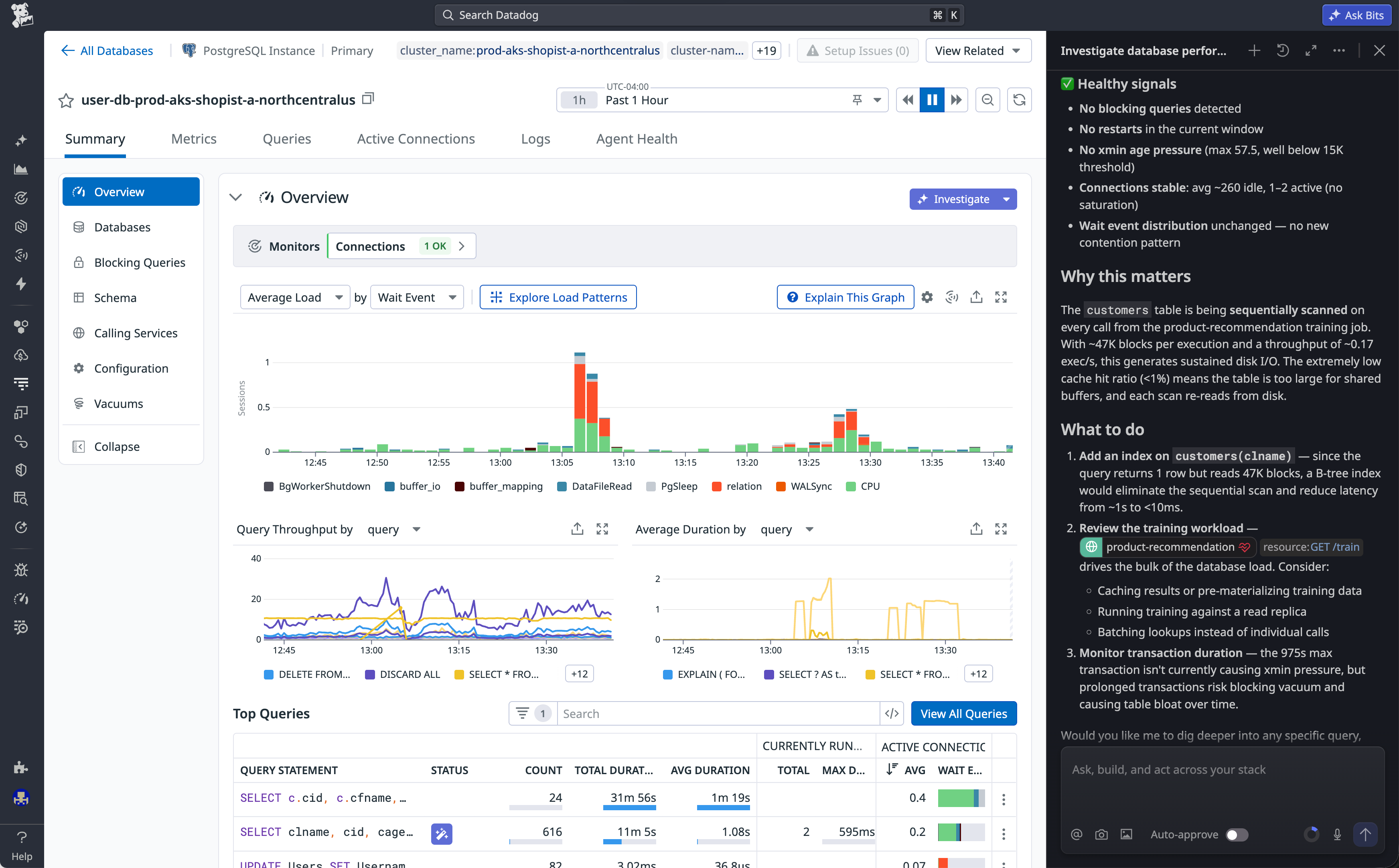
Task: Open query optimization icon for SELECT clname
Action: (x=442, y=834)
